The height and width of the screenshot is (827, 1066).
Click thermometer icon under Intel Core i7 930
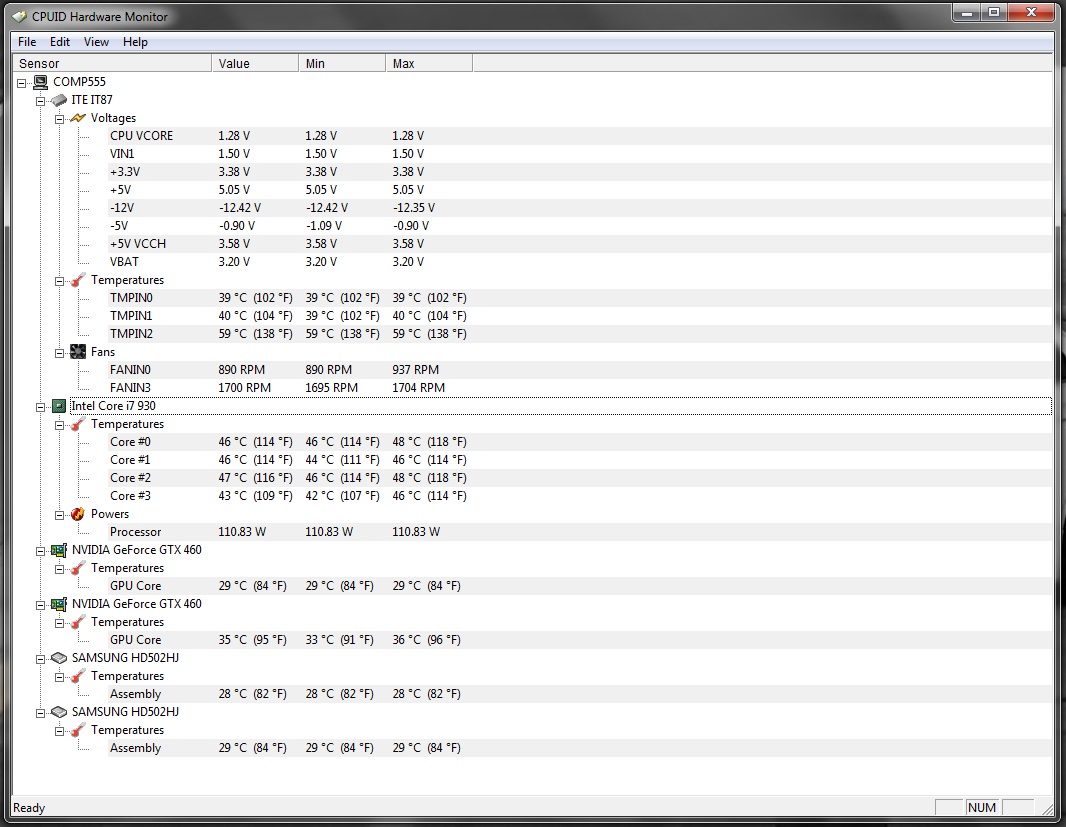coord(78,424)
